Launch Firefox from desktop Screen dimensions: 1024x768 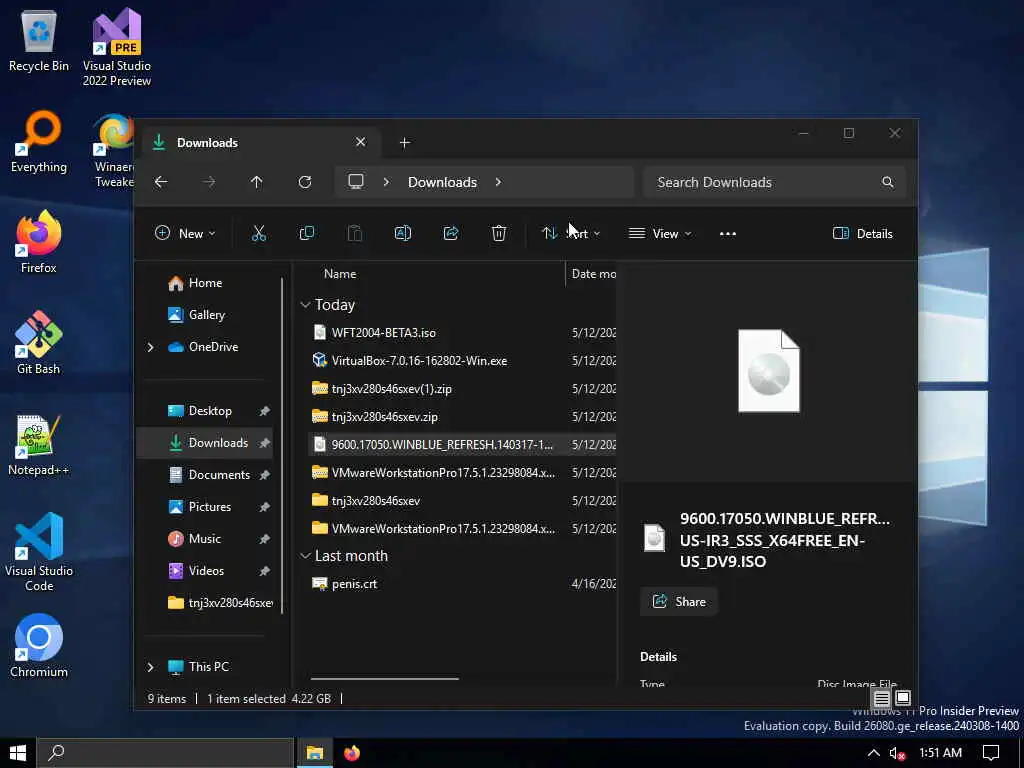39,242
